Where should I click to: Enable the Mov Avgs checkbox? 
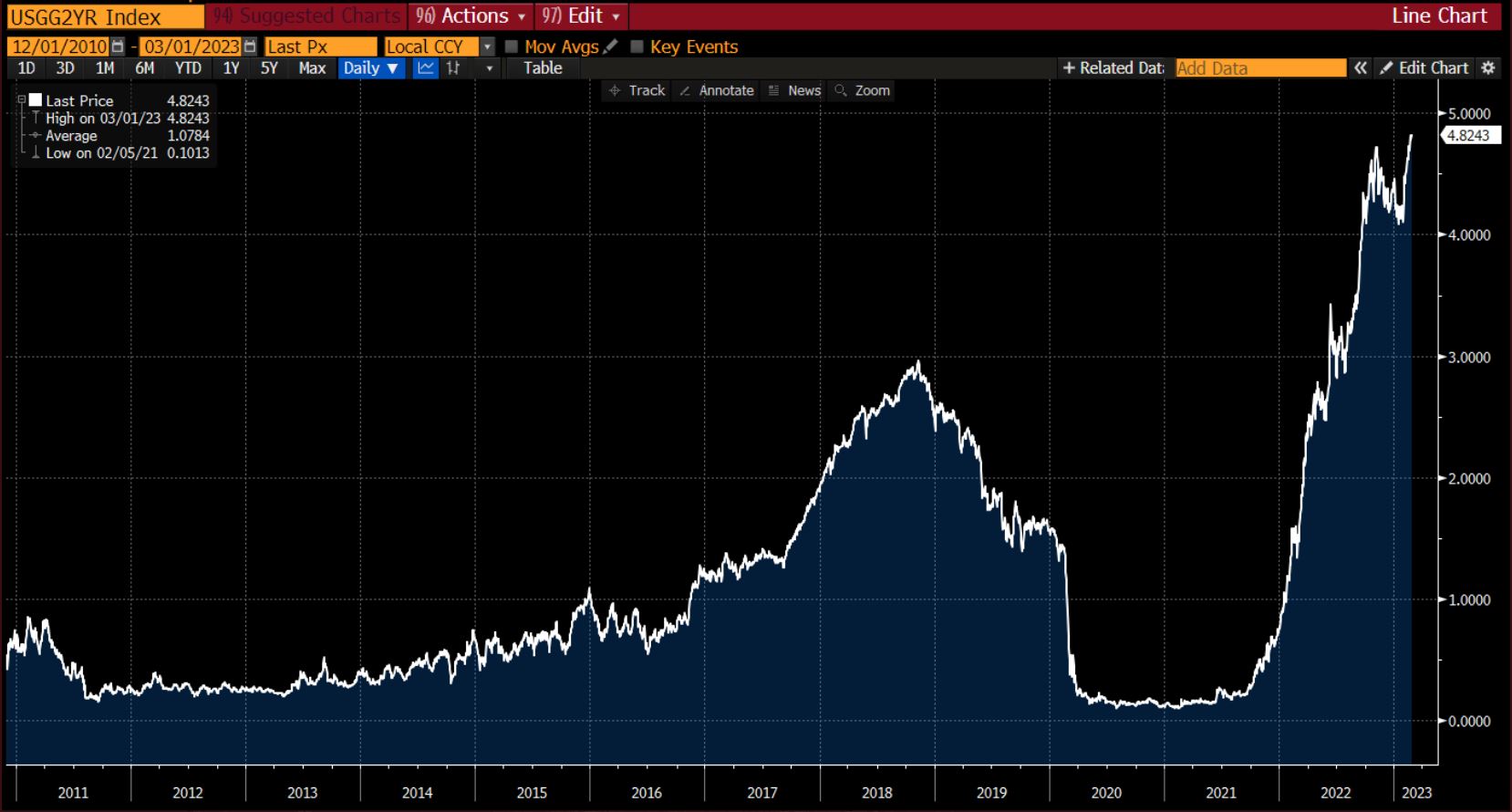coord(512,47)
